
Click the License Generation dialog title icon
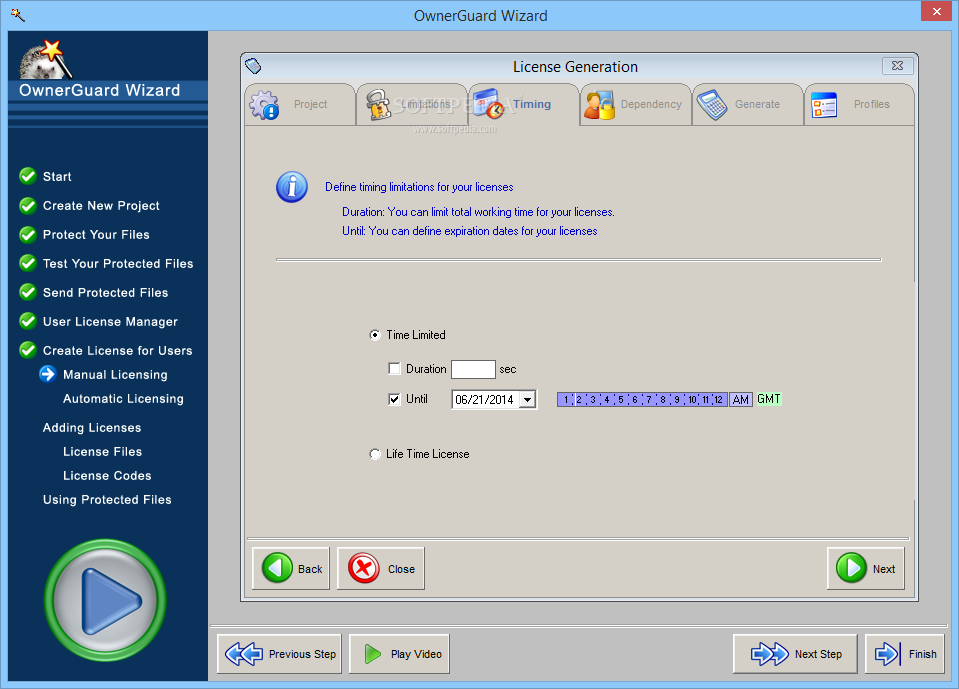tap(253, 65)
